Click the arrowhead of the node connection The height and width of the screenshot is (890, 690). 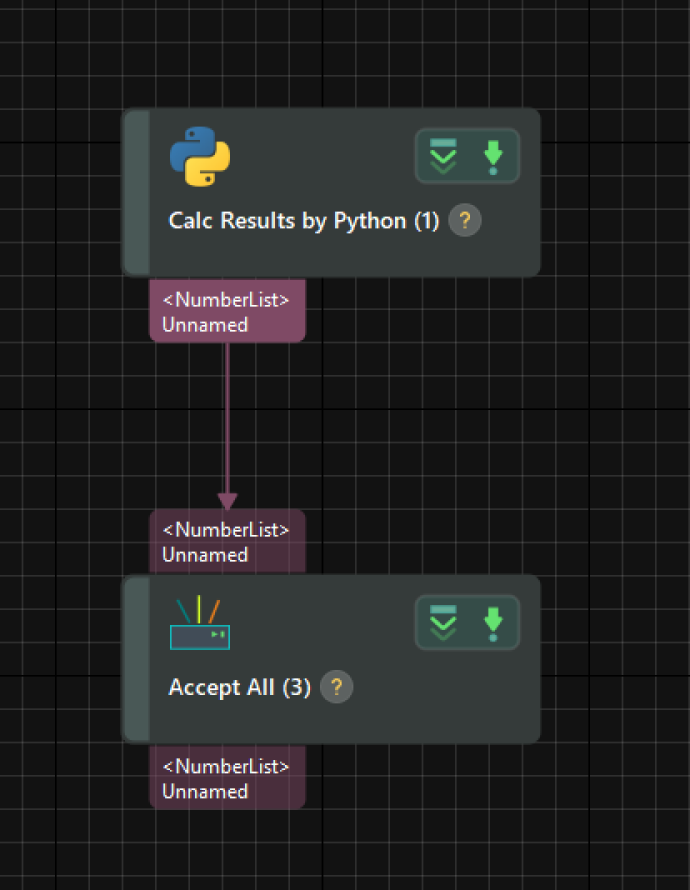(x=227, y=500)
